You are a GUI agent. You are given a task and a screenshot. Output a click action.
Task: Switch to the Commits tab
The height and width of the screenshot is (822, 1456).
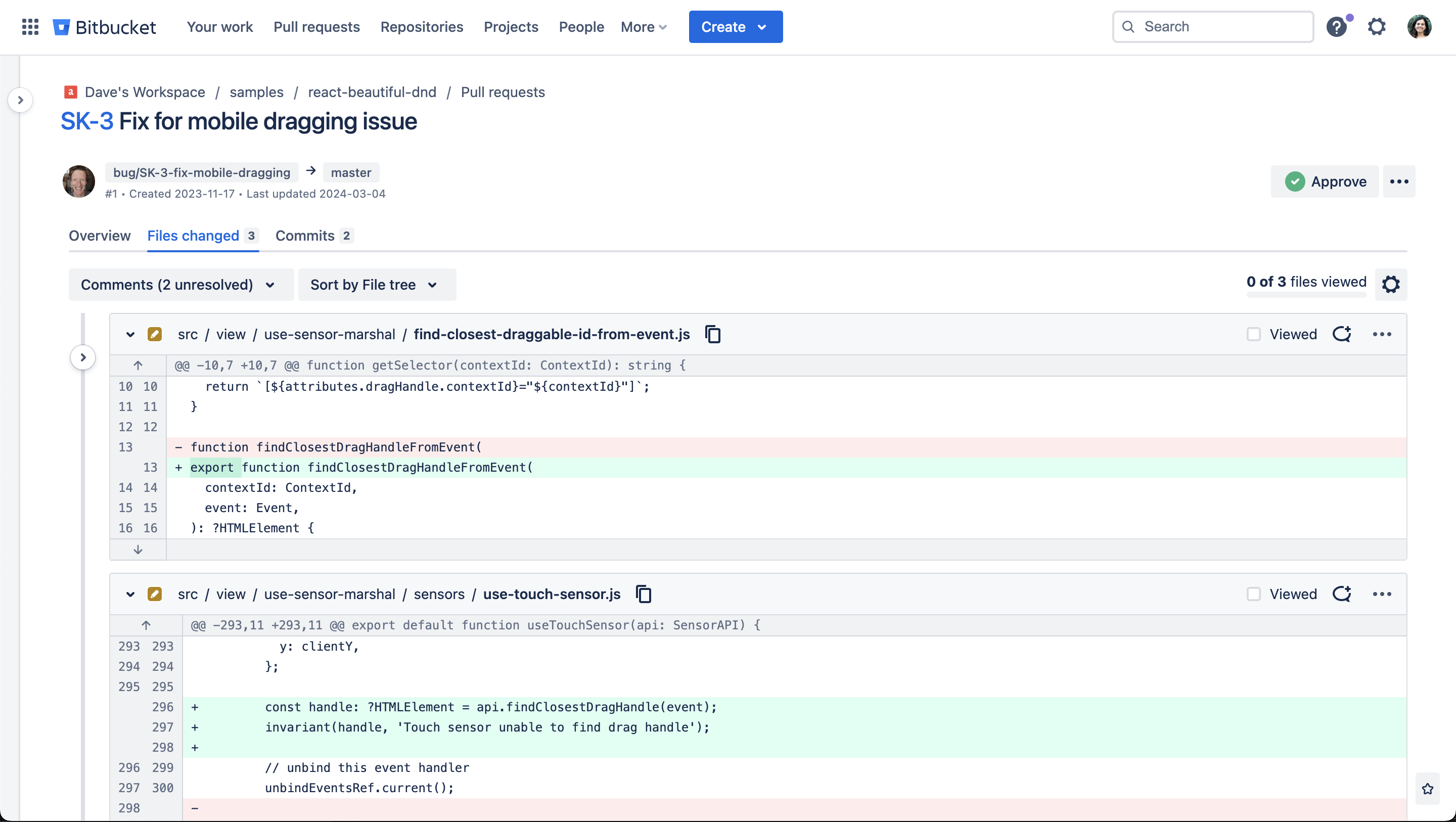tap(305, 236)
